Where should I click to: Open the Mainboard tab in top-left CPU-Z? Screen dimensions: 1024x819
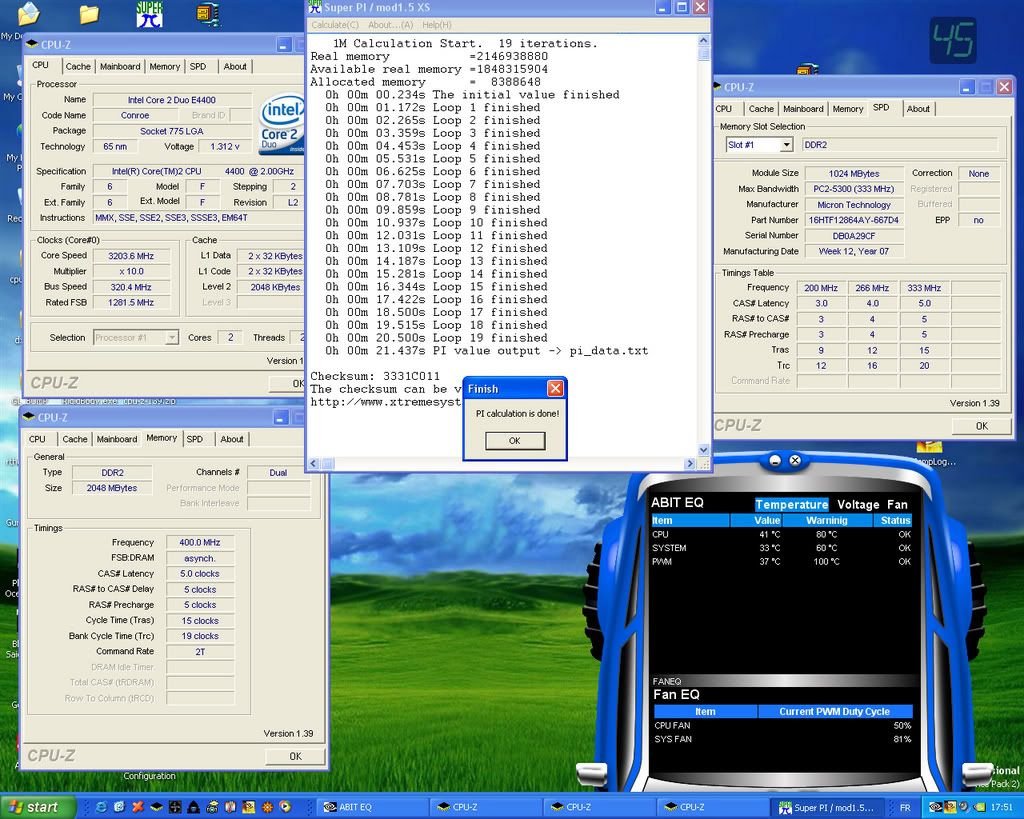pyautogui.click(x=120, y=67)
